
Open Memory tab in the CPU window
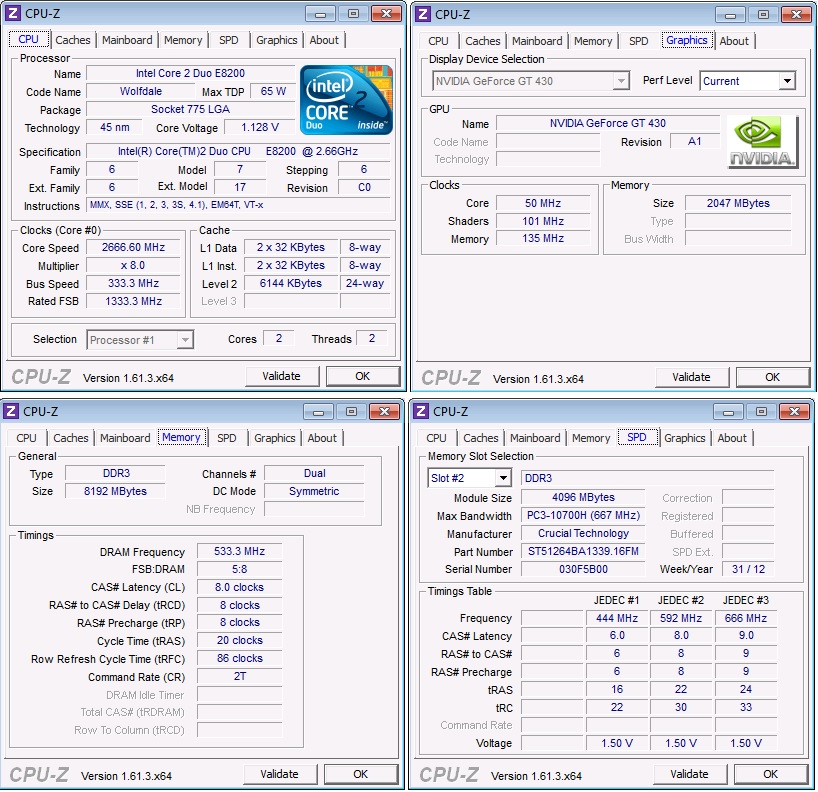(x=183, y=40)
